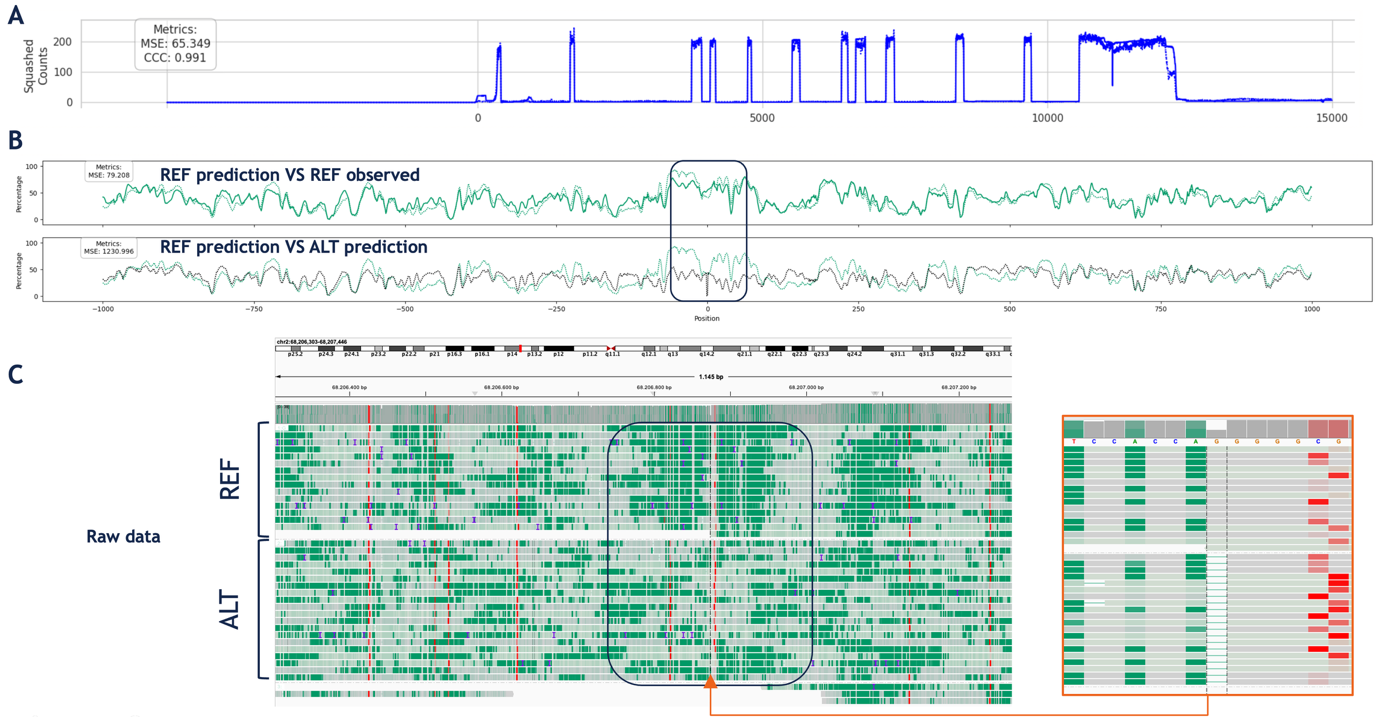
Task: Click the title REF prediction VS ALT prediction
Action: (293, 246)
